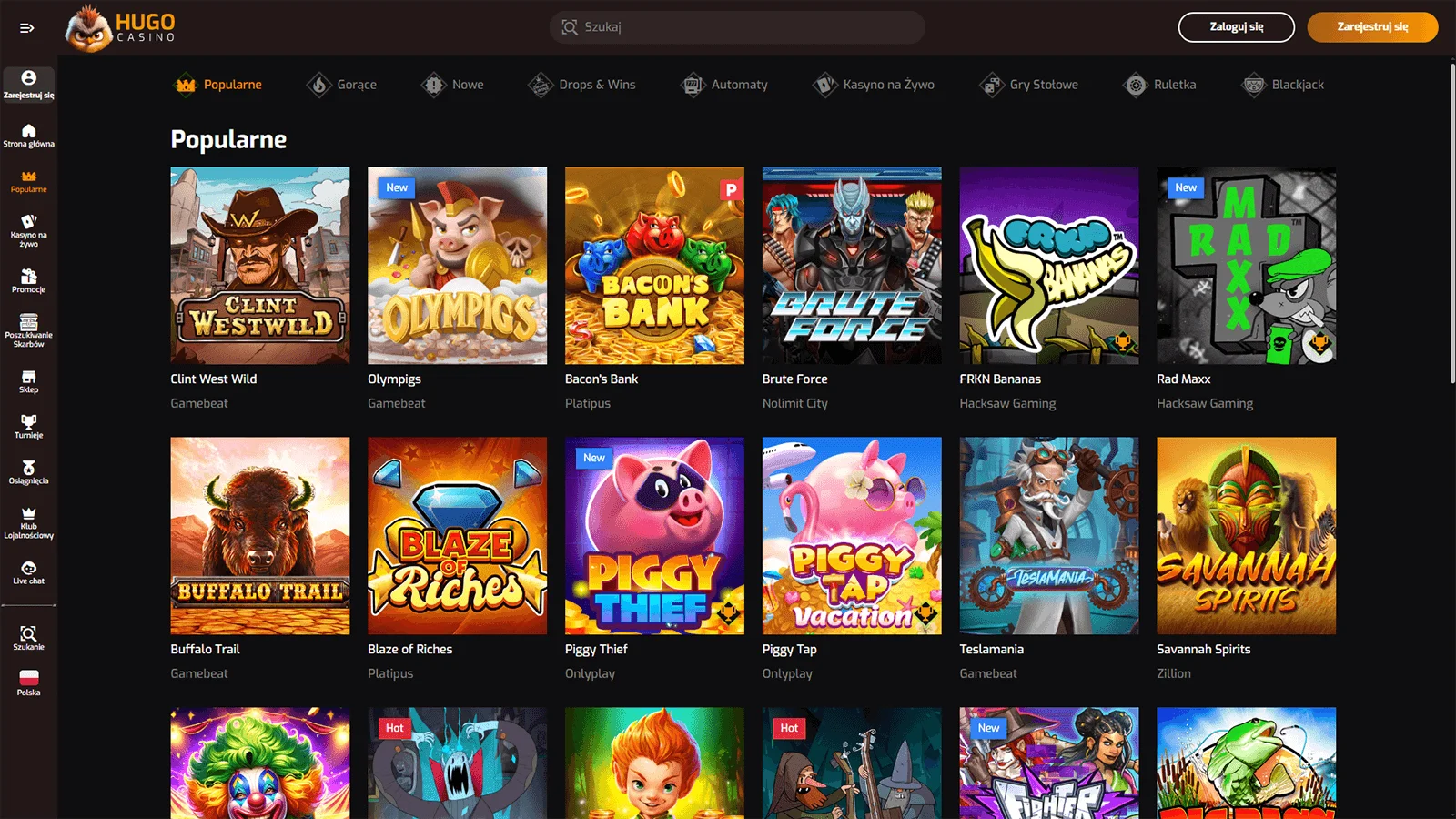This screenshot has height=819, width=1456.
Task: Open the FRKN Bananas title link
Action: tap(1000, 379)
